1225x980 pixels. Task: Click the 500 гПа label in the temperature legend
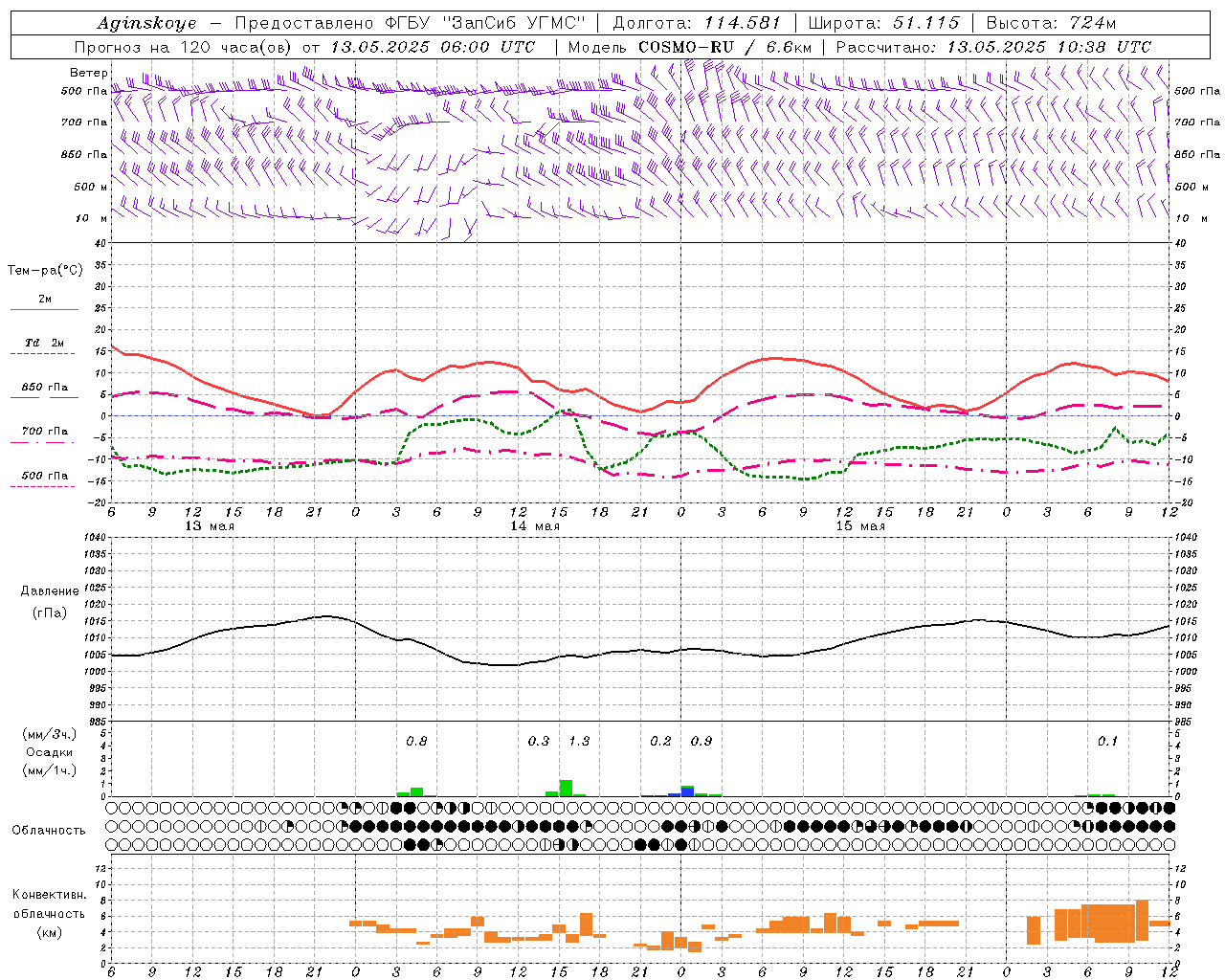44,476
